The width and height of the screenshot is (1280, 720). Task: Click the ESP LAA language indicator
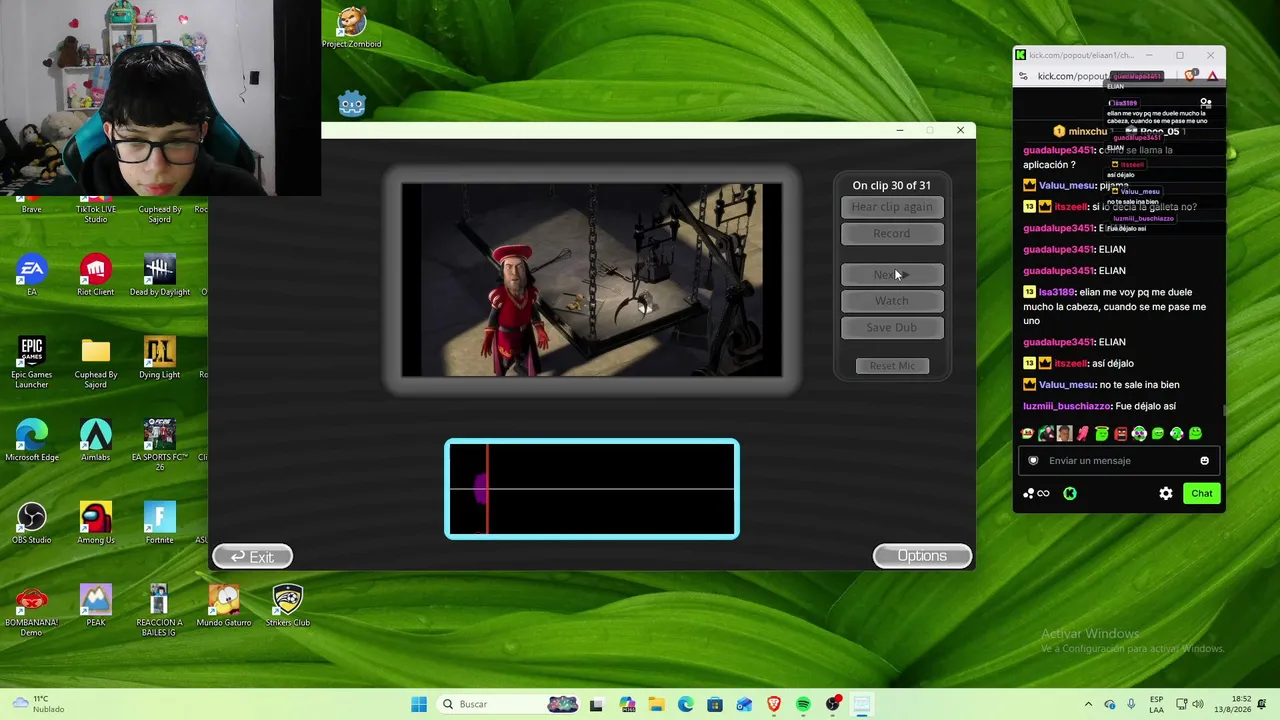click(1157, 705)
